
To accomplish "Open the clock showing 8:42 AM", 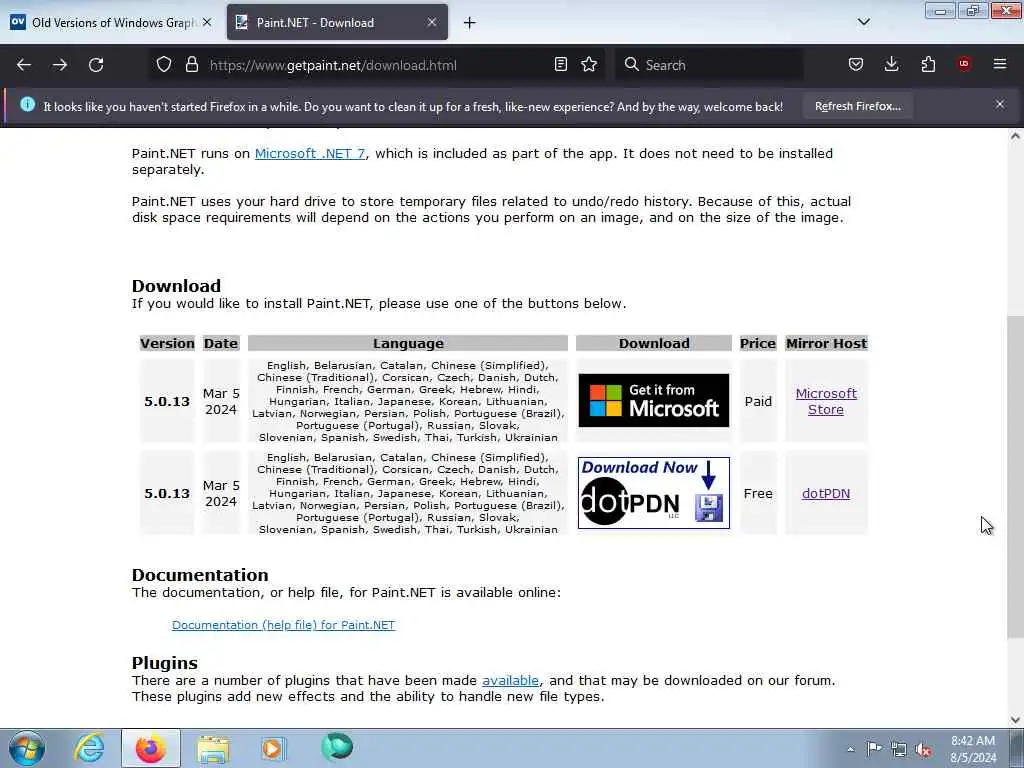I will click(x=973, y=749).
